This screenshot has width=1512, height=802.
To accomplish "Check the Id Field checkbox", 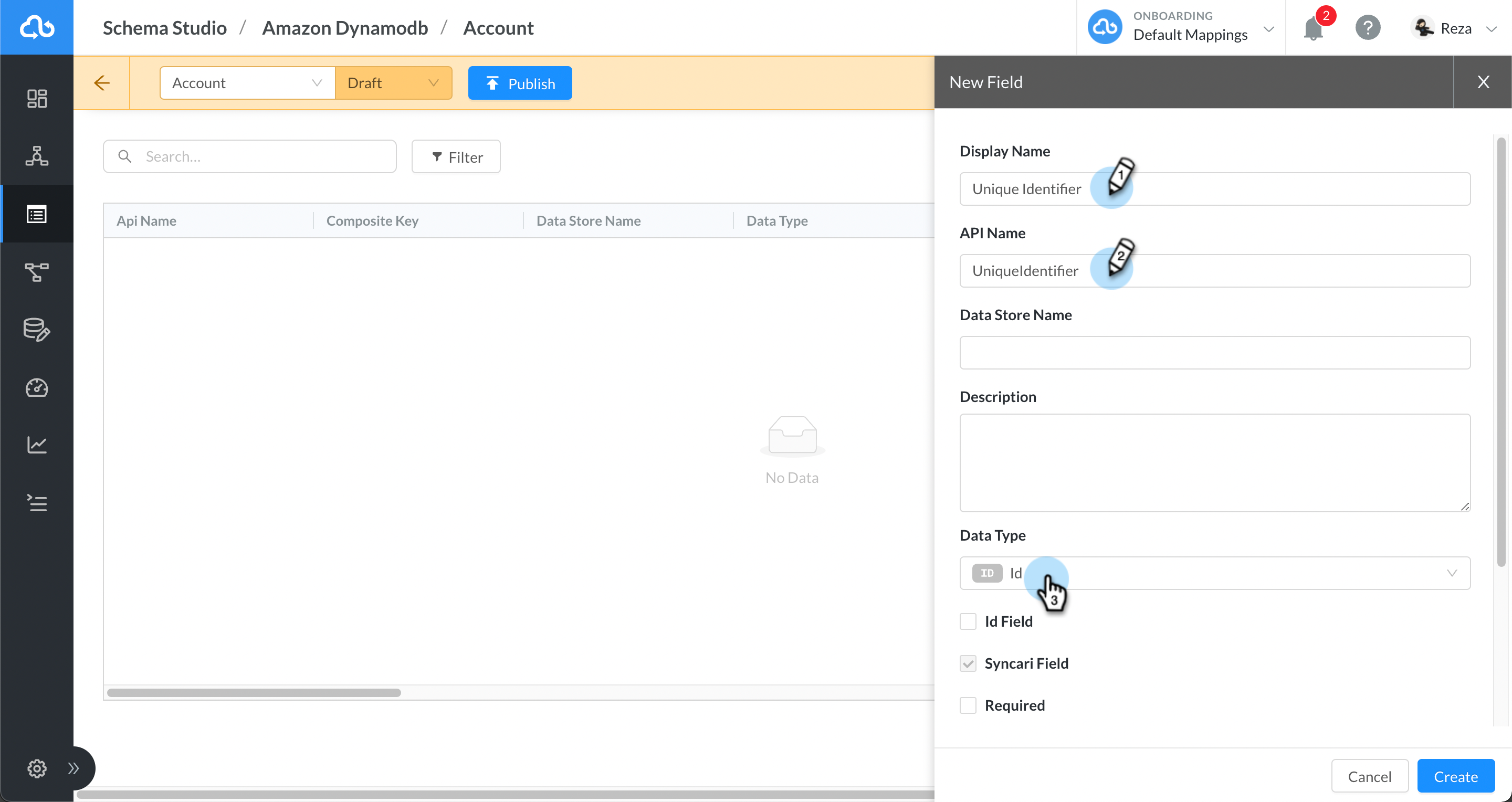I will (x=968, y=621).
